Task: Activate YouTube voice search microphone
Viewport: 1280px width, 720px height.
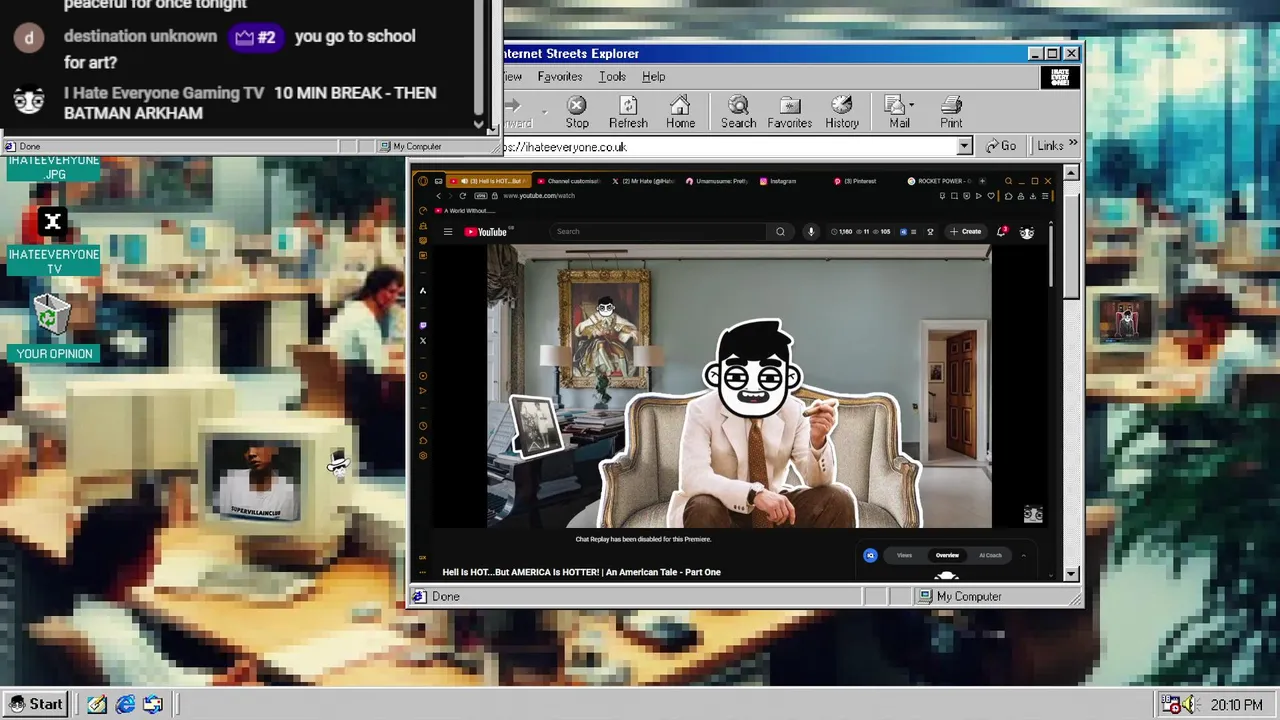Action: click(x=811, y=232)
